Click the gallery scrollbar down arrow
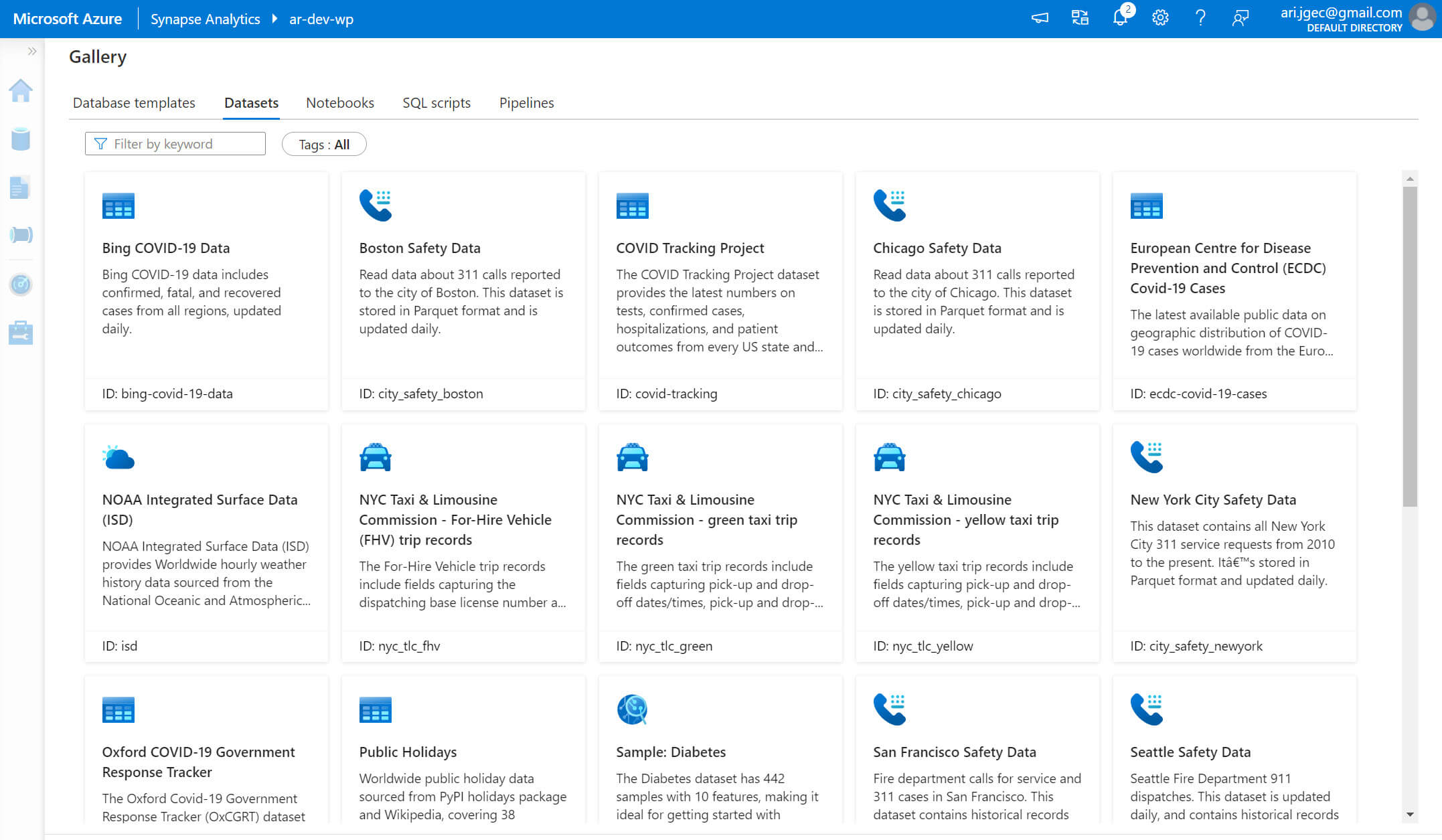The height and width of the screenshot is (840, 1442). point(1410,815)
